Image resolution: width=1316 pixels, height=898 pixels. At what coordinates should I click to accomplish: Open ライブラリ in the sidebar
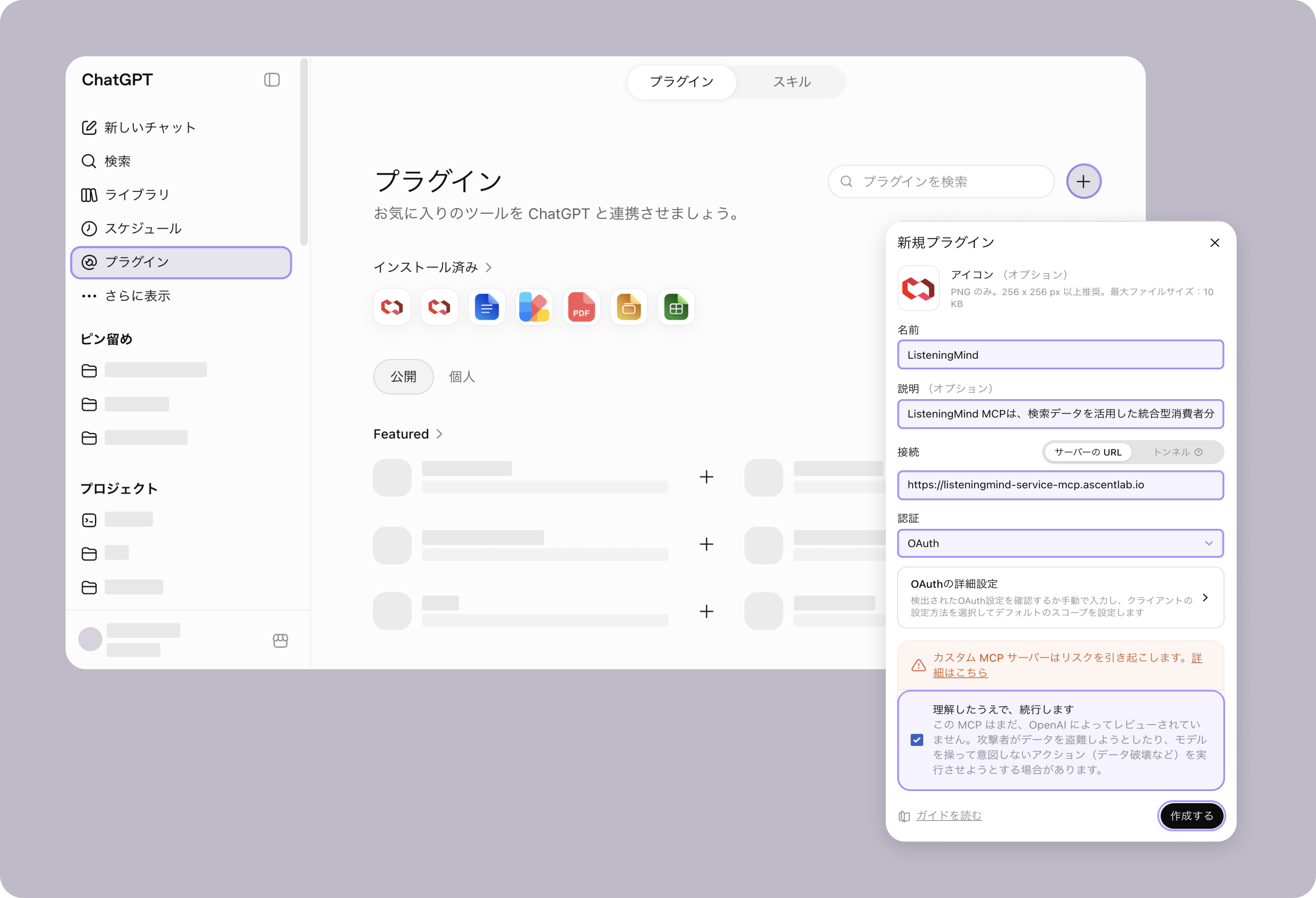(x=126, y=195)
